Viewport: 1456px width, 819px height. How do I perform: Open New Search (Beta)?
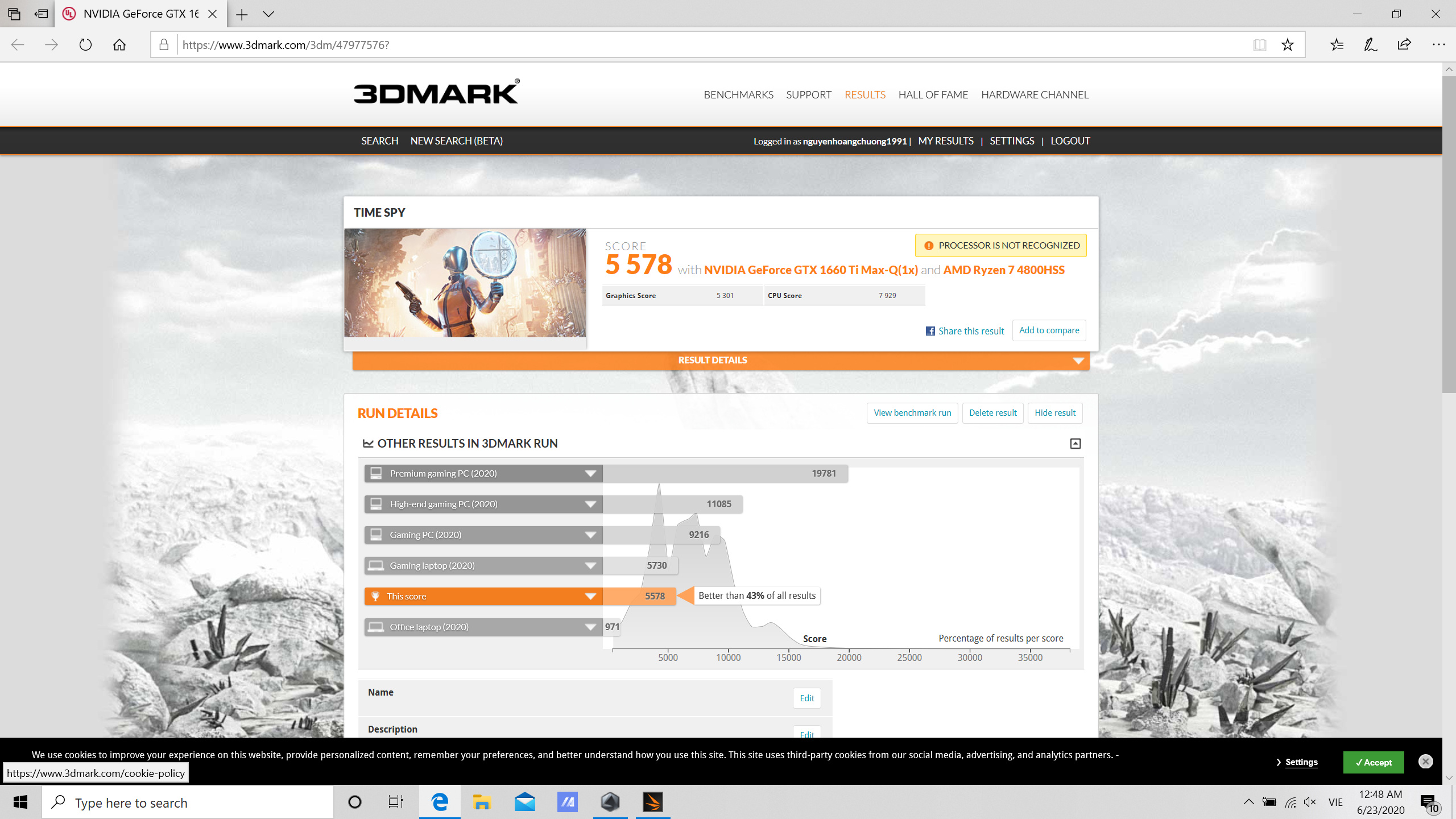pos(457,141)
